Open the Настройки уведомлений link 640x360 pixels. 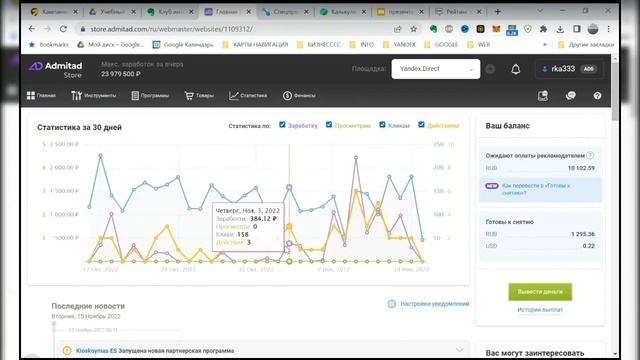(435, 304)
